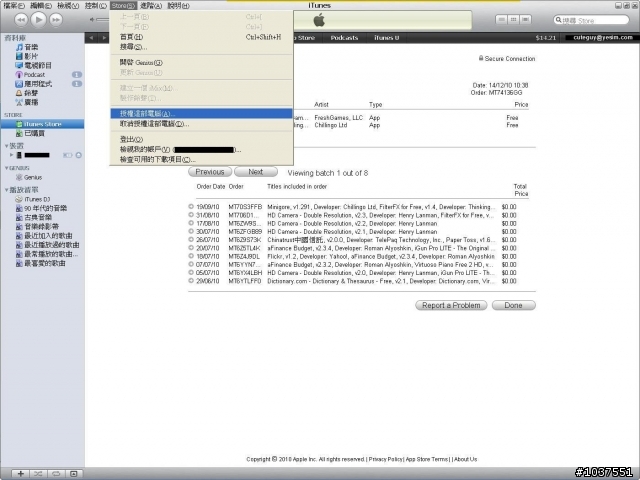This screenshot has height=480, width=640.
Task: Open the 古典音樂 smart playlist
Action: (38, 217)
